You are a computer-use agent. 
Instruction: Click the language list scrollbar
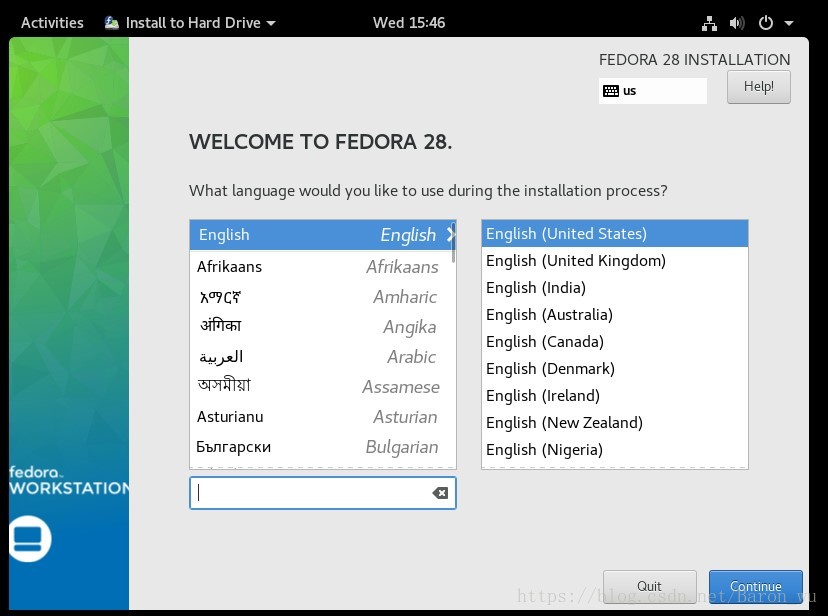[x=454, y=243]
